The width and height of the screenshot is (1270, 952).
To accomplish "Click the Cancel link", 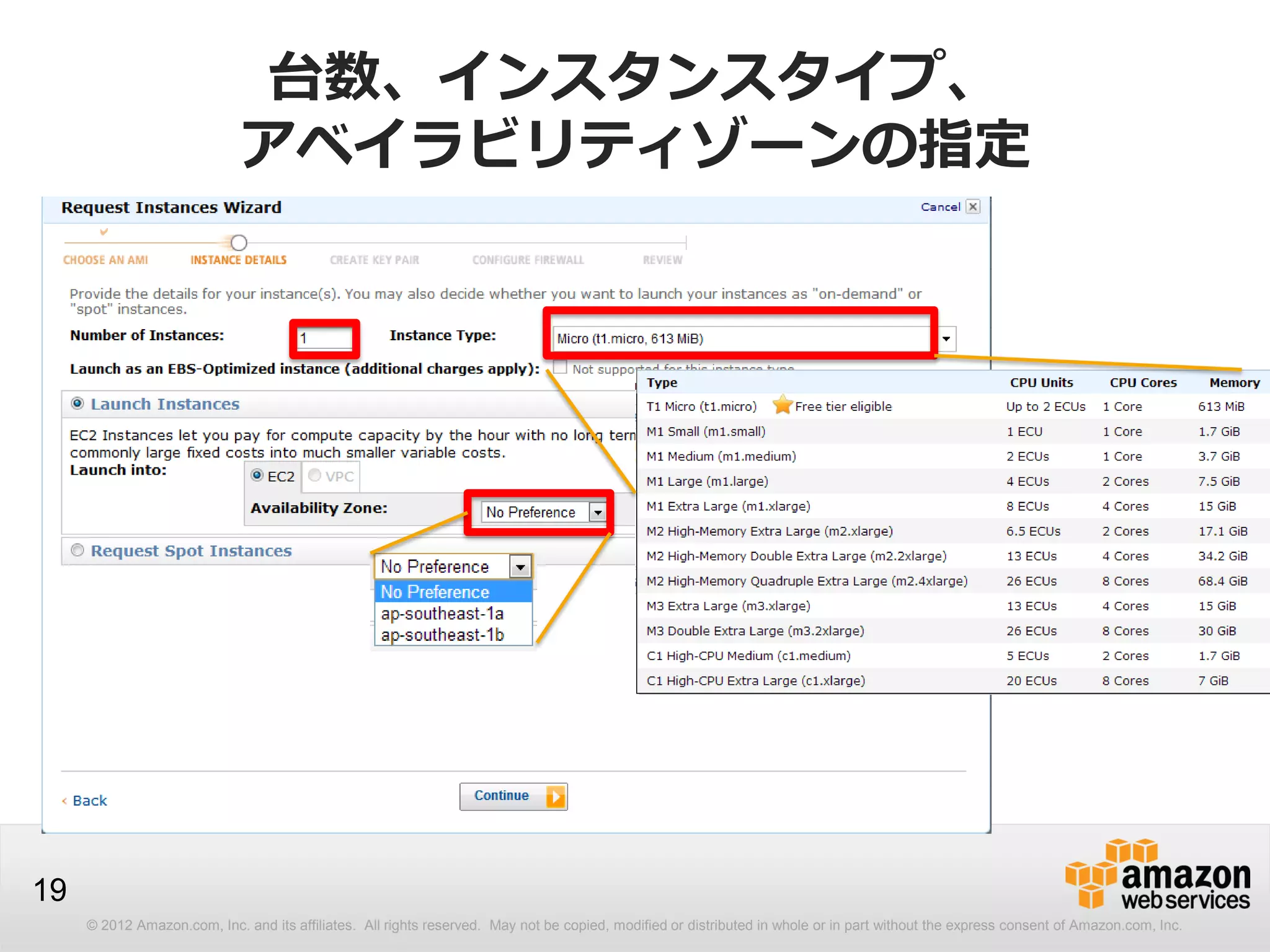I will click(x=940, y=207).
